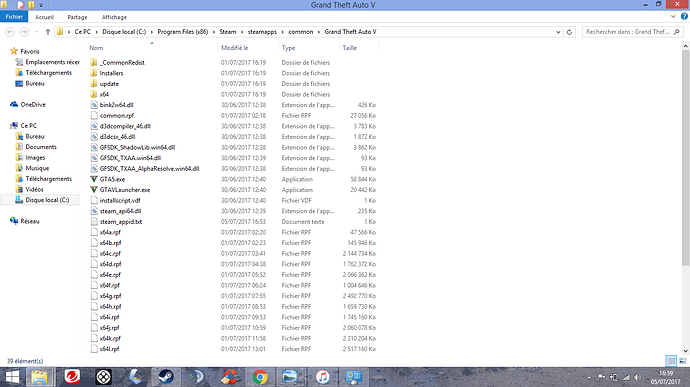690x387 pixels.
Task: Click the search box for Grand Theft Auto V
Action: pos(628,32)
